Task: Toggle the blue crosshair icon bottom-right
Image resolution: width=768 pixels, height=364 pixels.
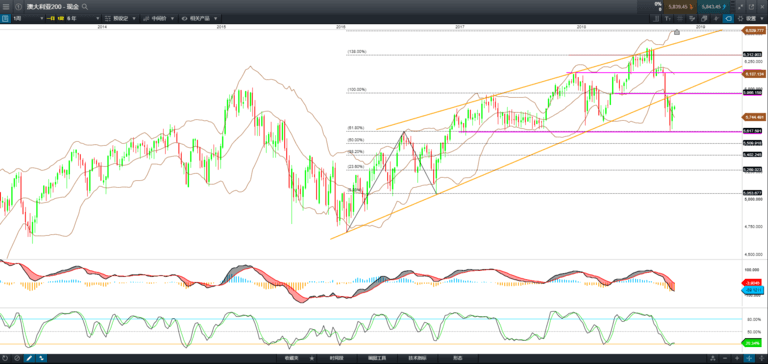Action: pos(749,359)
